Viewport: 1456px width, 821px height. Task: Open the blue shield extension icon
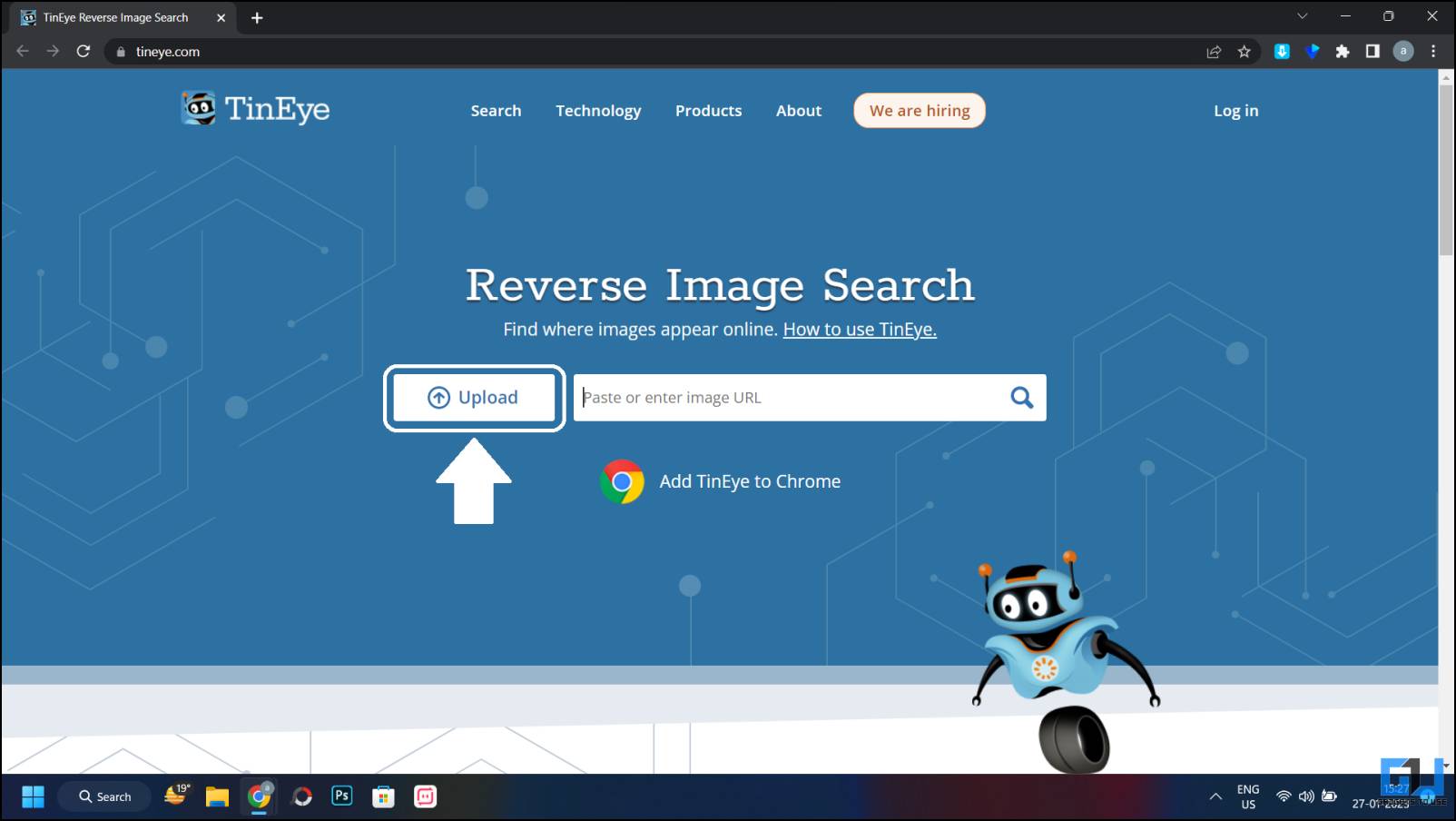[x=1313, y=52]
